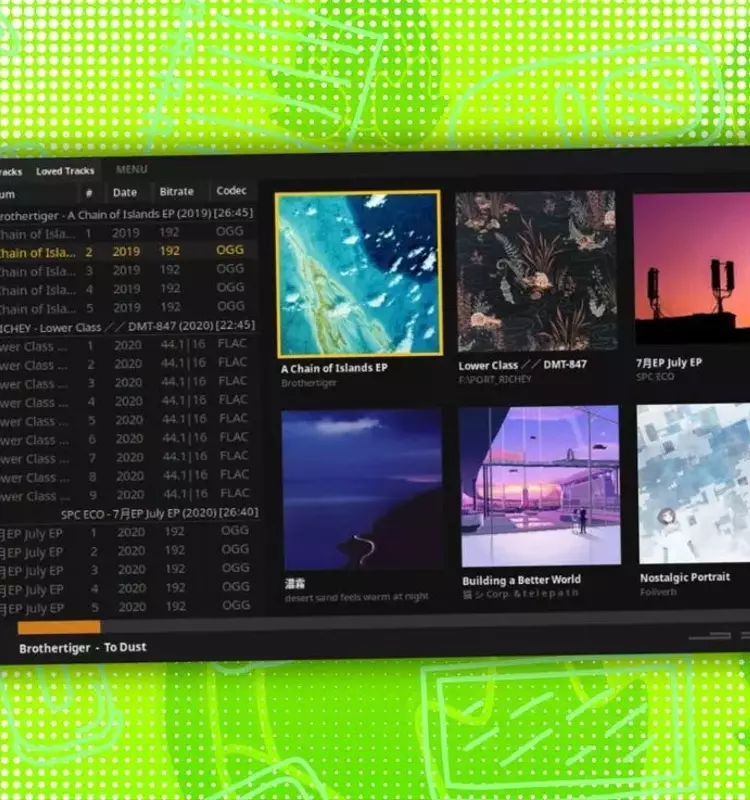750x800 pixels.
Task: Switch to the Loved Tracks tab
Action: pyautogui.click(x=65, y=171)
